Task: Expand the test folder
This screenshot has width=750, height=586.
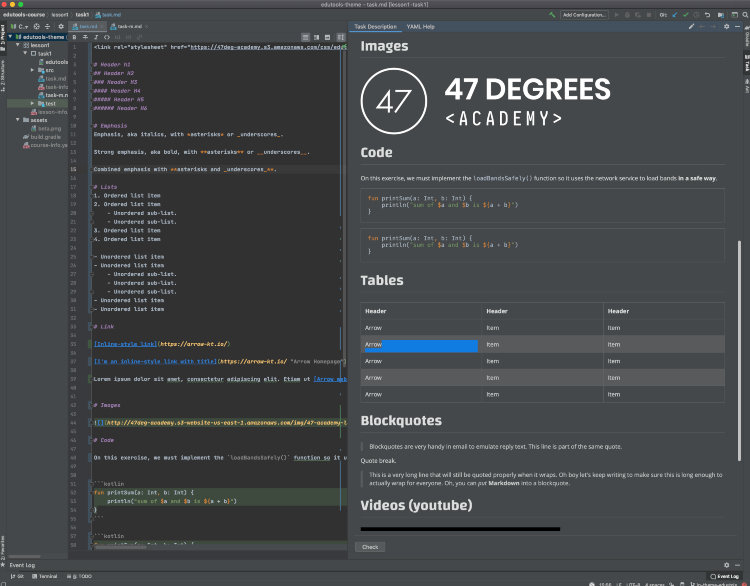Action: pos(33,103)
